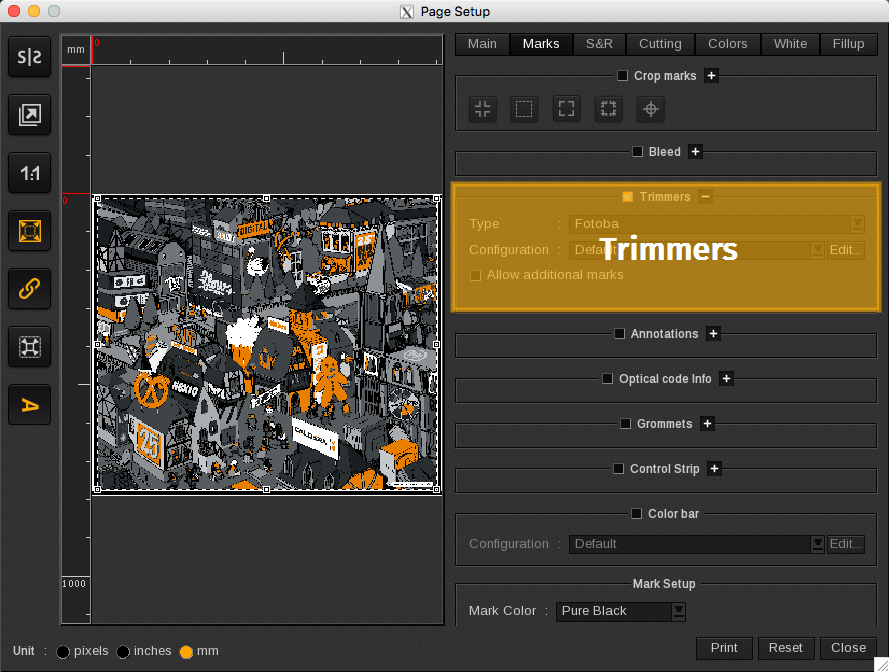Screen dimensions: 889x672
Task: Click the 1:1 actual size icon
Action: click(x=30, y=174)
